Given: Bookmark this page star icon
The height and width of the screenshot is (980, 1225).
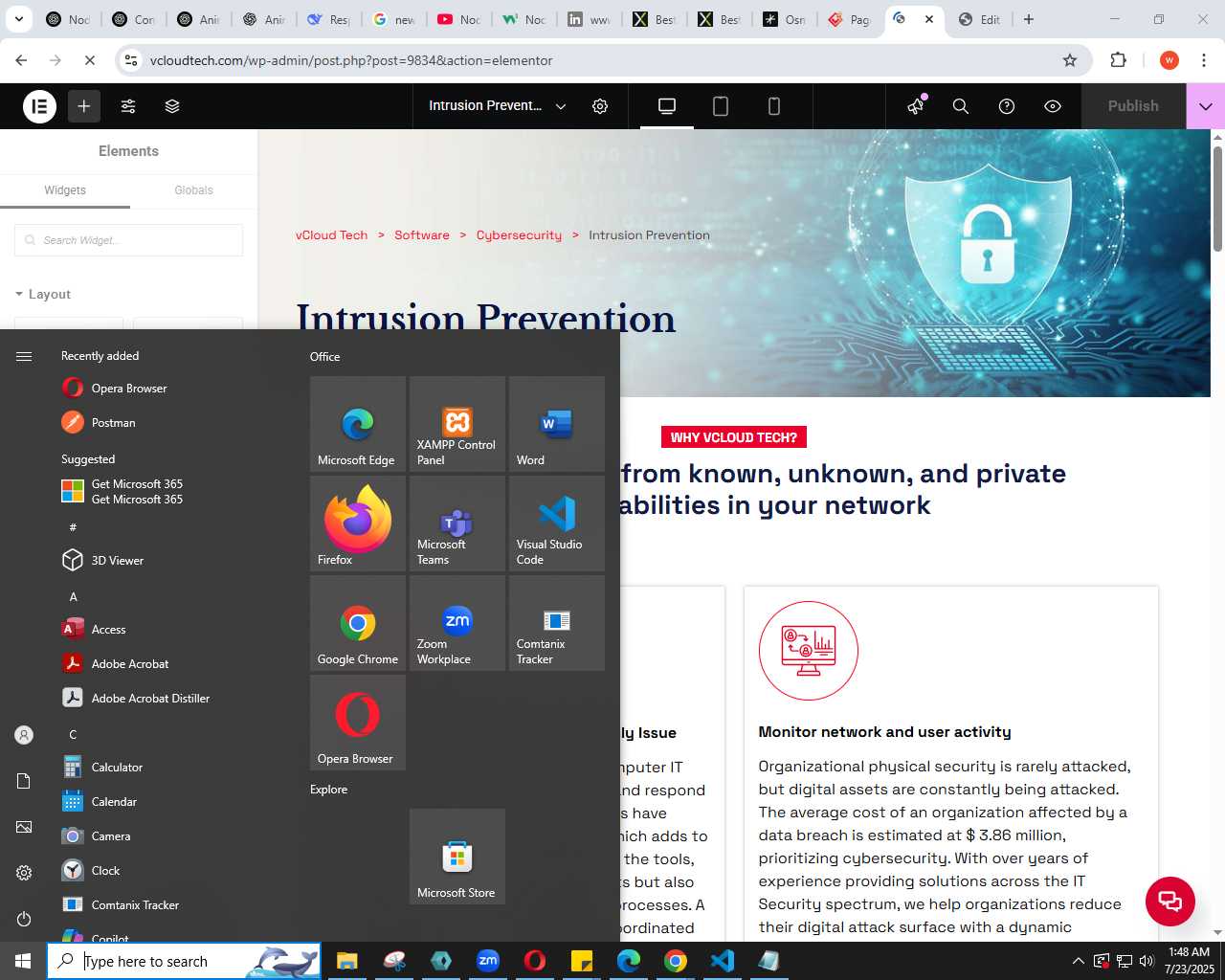Looking at the screenshot, I should coord(1070,60).
